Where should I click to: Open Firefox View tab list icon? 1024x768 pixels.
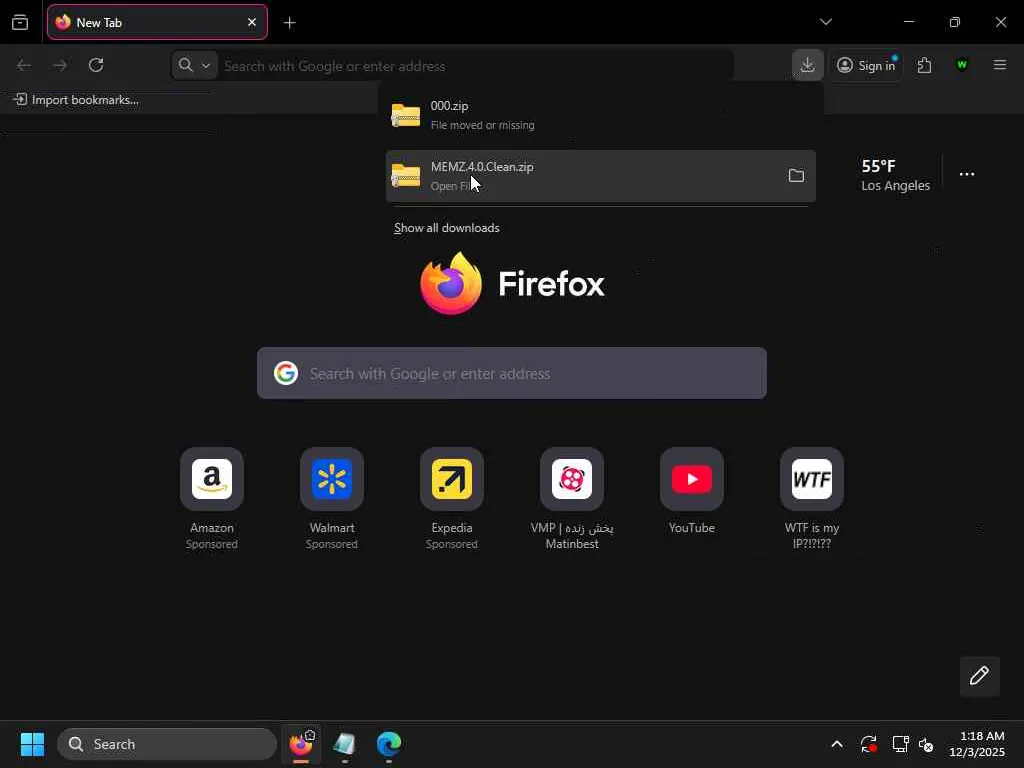20,22
